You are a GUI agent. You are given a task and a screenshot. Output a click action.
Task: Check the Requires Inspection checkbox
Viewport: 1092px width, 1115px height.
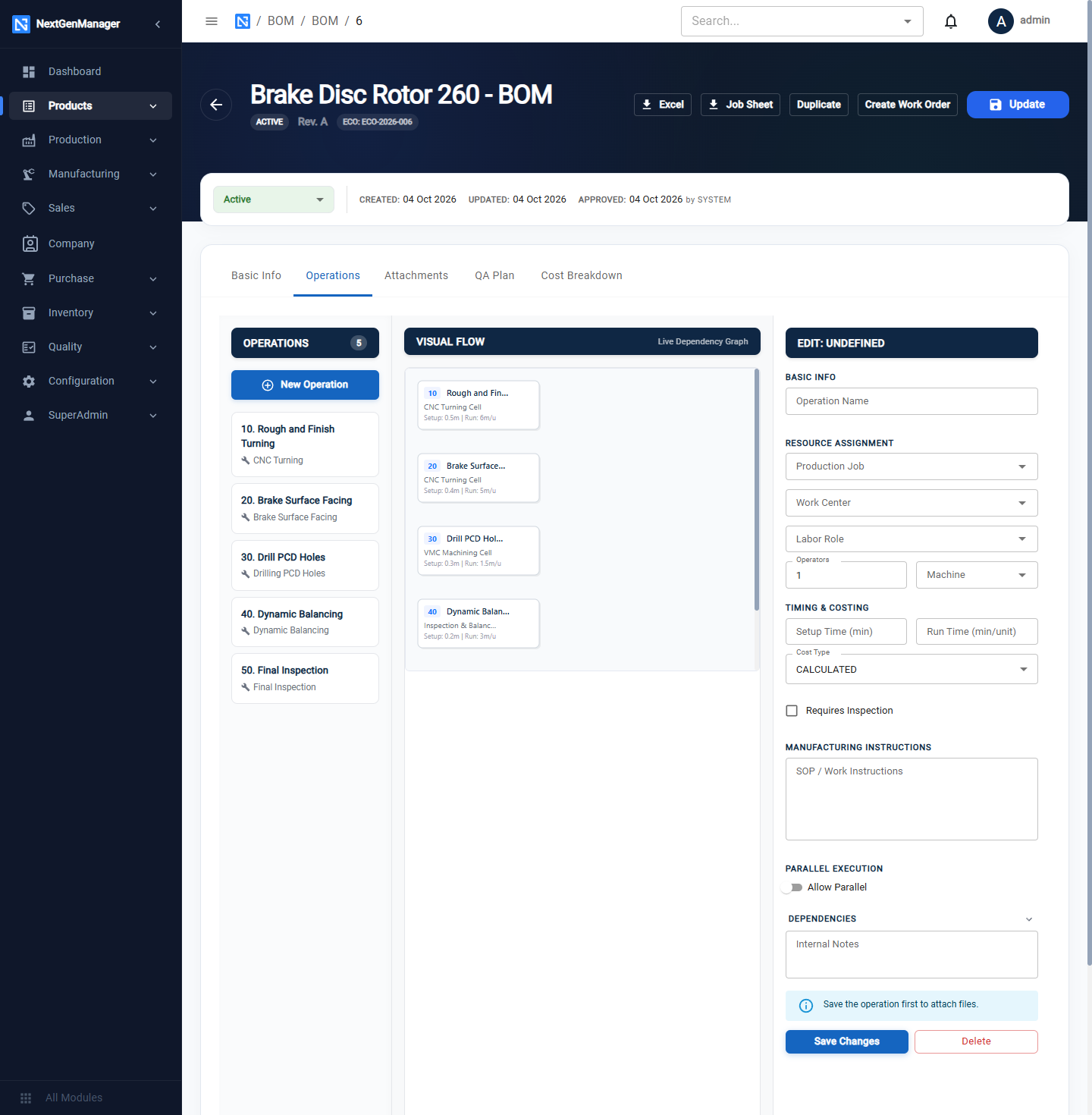point(792,711)
